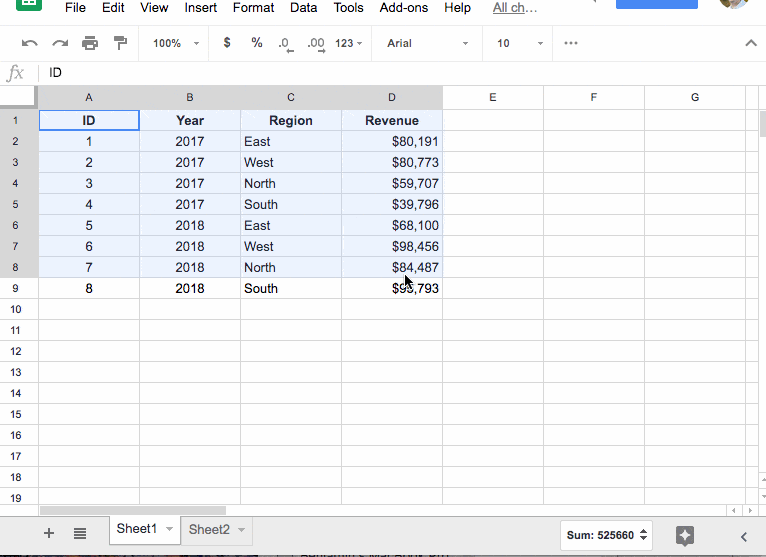Click the redo arrow icon
The height and width of the screenshot is (557, 766).
[60, 43]
